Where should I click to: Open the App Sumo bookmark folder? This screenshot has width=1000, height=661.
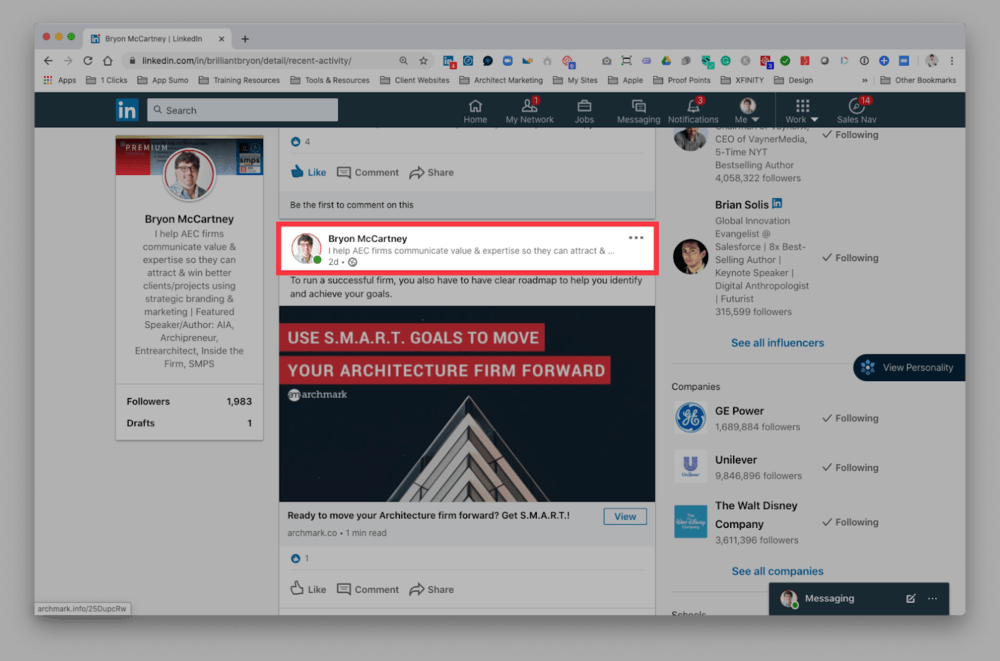(x=163, y=80)
